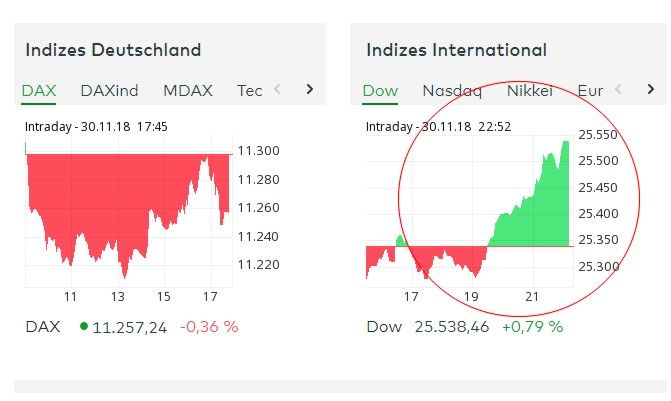Select the DAX tab
Image resolution: width=671 pixels, height=401 pixels.
[39, 91]
